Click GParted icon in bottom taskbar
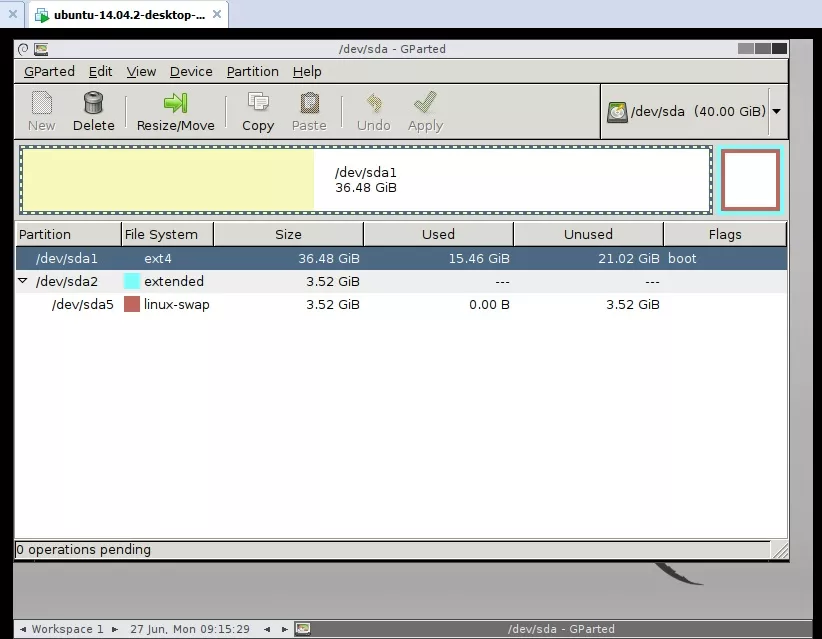 (x=302, y=629)
